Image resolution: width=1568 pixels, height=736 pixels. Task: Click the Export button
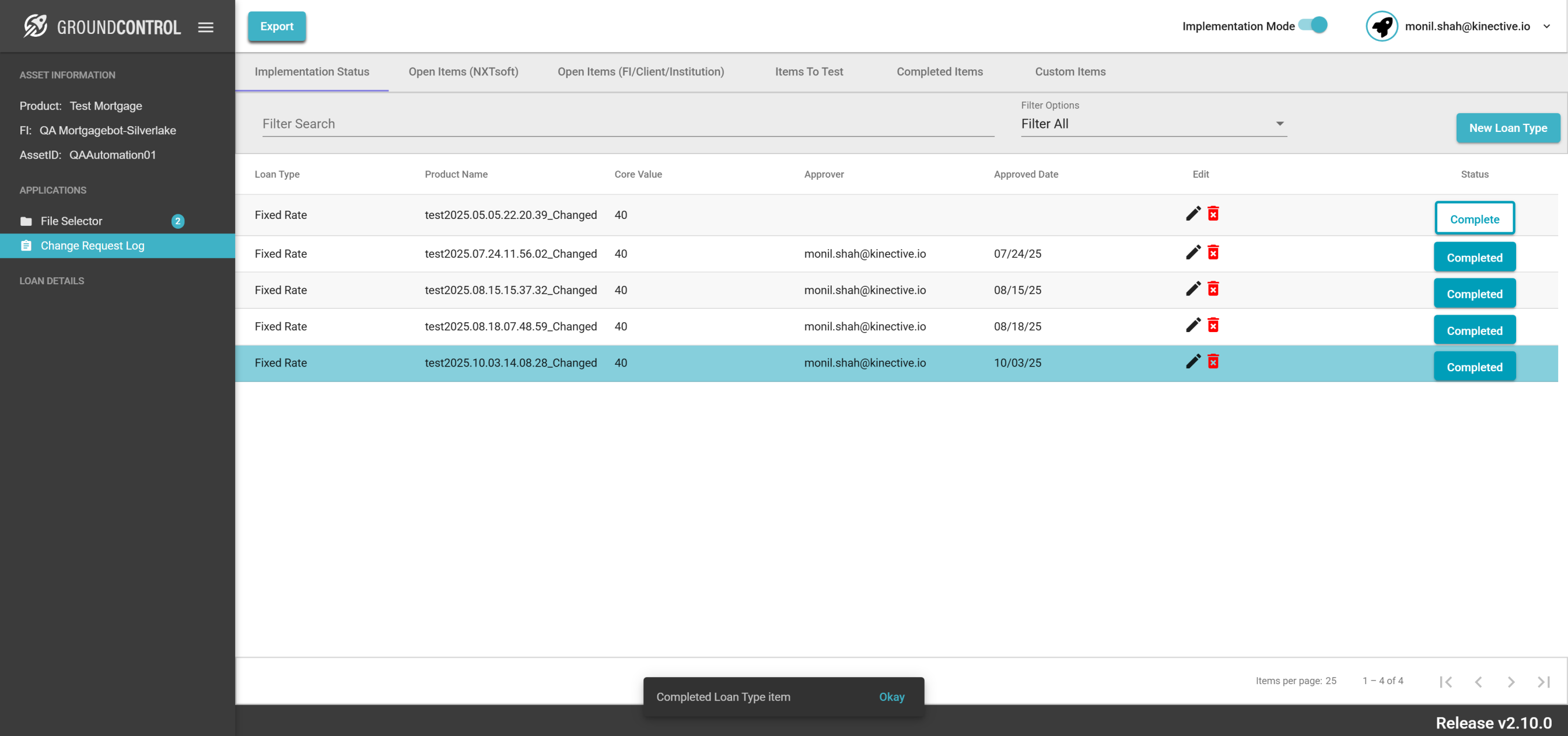[x=276, y=26]
